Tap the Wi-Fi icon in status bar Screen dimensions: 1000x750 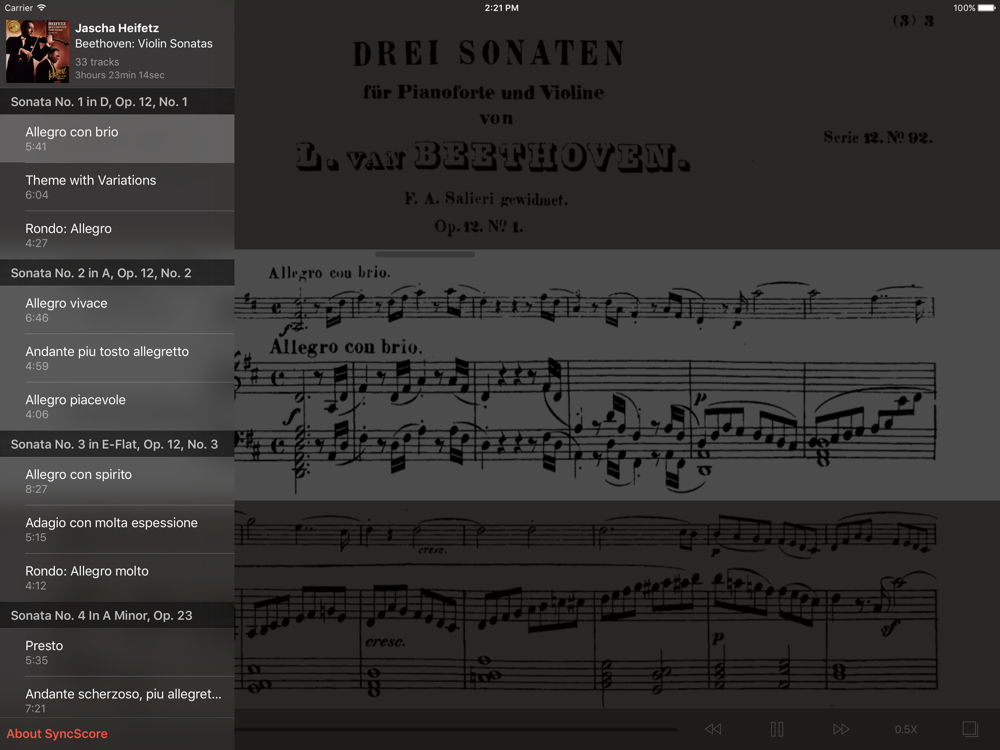click(x=41, y=8)
